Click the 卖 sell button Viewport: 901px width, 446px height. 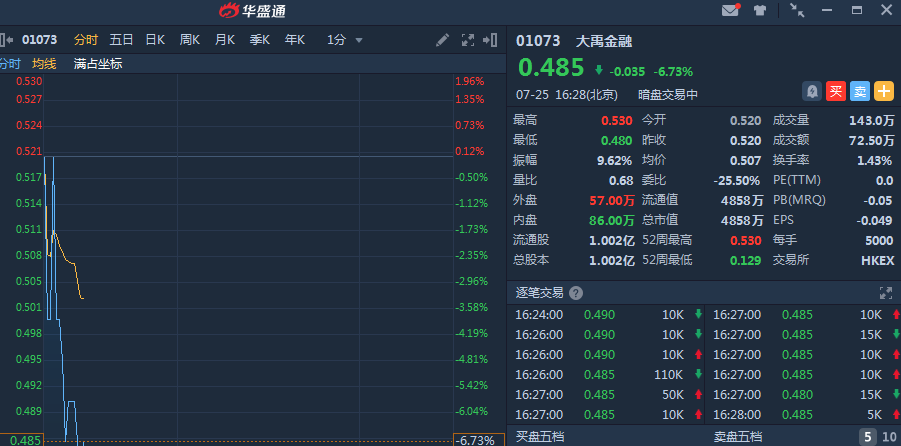point(860,91)
